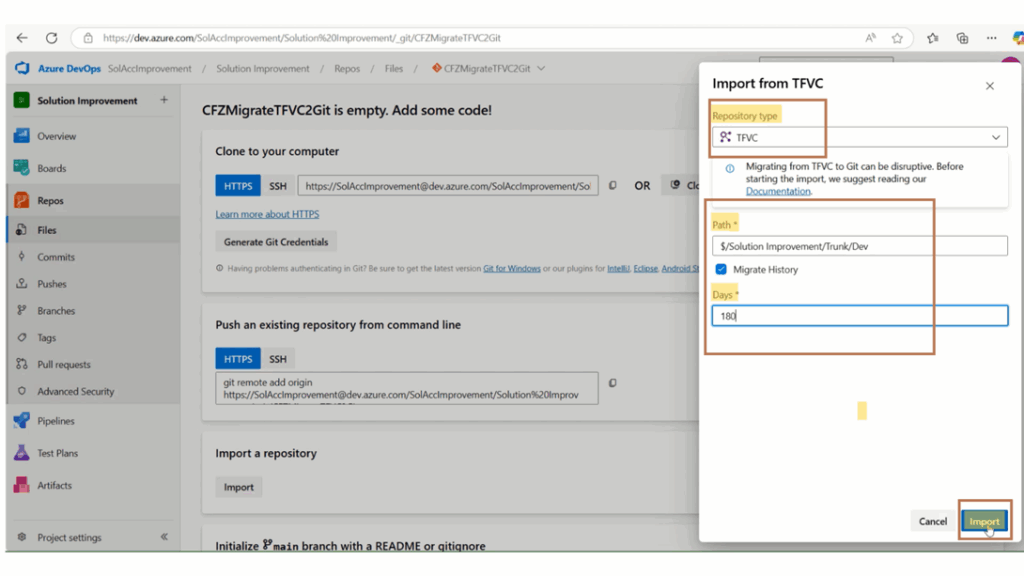The width and height of the screenshot is (1024, 576).
Task: Toggle Migrate History checkbox
Action: [721, 269]
